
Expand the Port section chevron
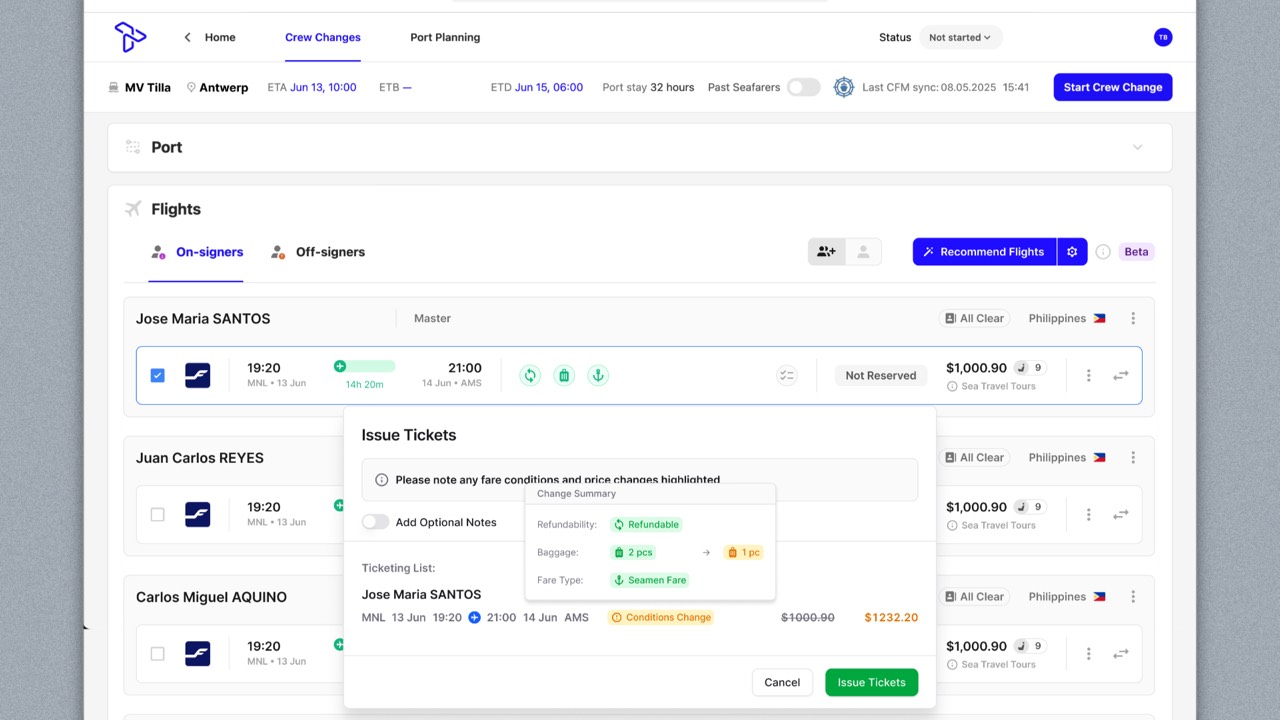(x=1137, y=147)
